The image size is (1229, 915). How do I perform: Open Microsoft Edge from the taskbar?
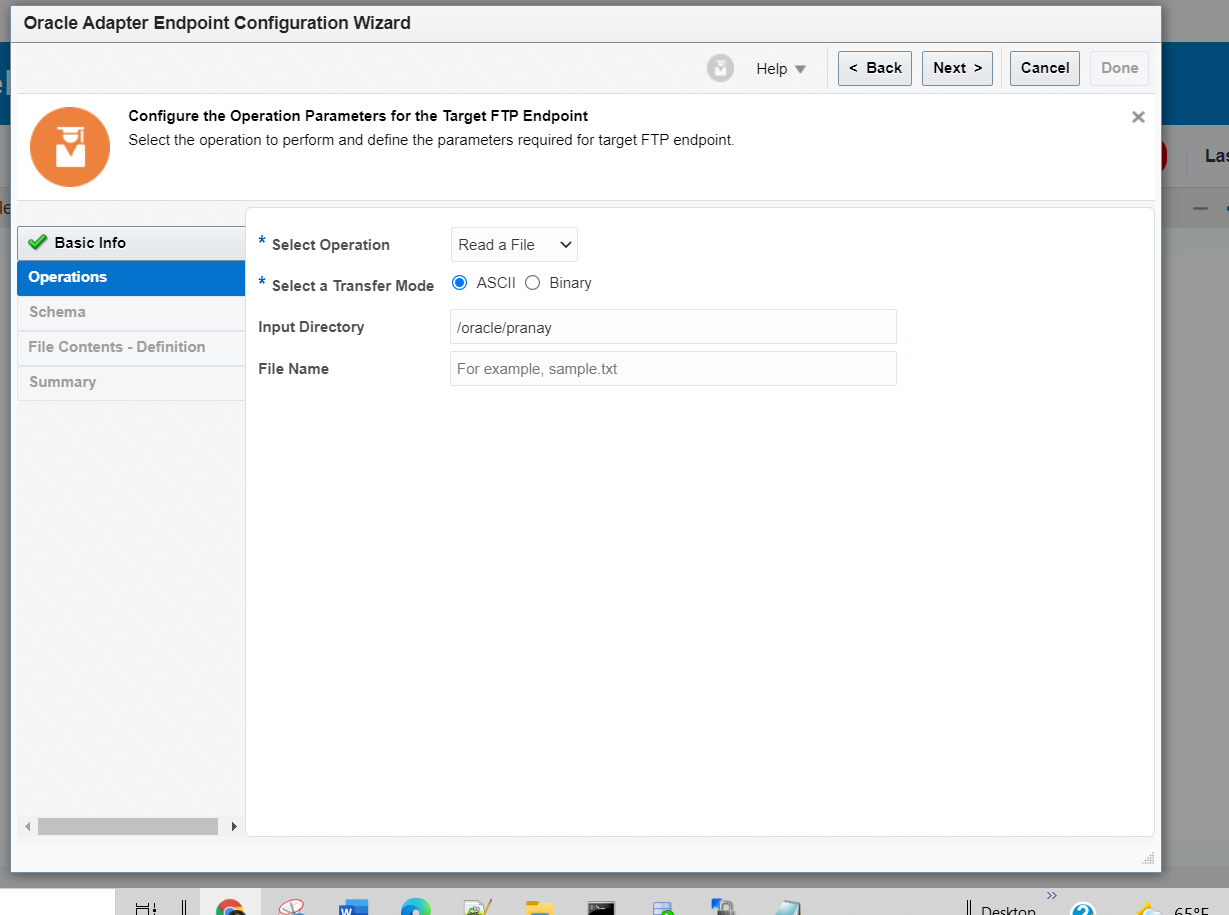point(415,908)
